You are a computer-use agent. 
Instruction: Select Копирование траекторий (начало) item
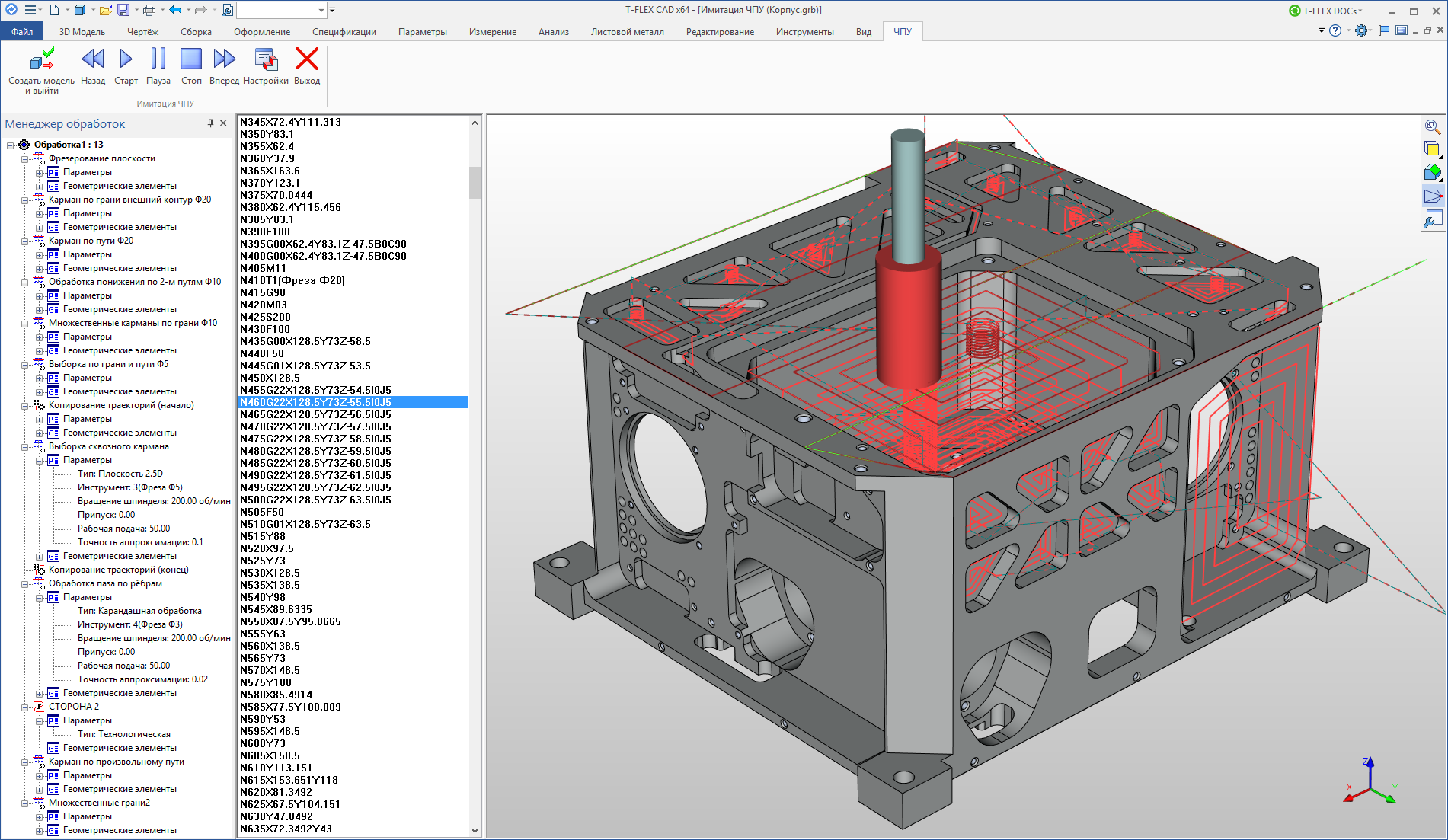point(121,405)
